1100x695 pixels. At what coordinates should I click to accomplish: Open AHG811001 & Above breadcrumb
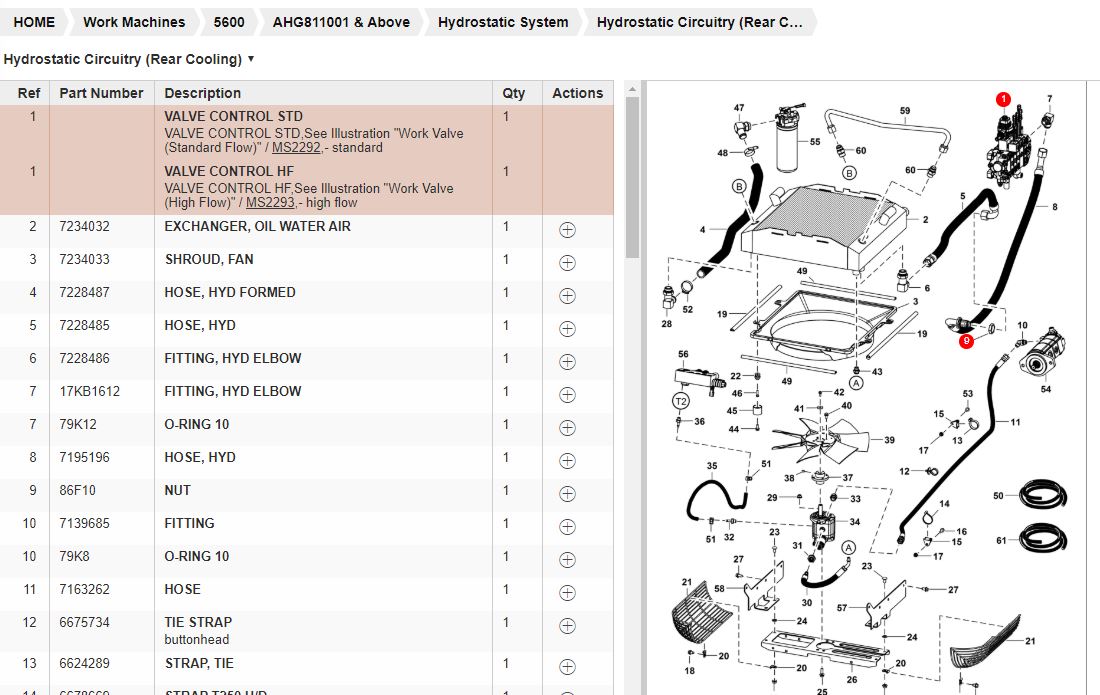[x=341, y=22]
